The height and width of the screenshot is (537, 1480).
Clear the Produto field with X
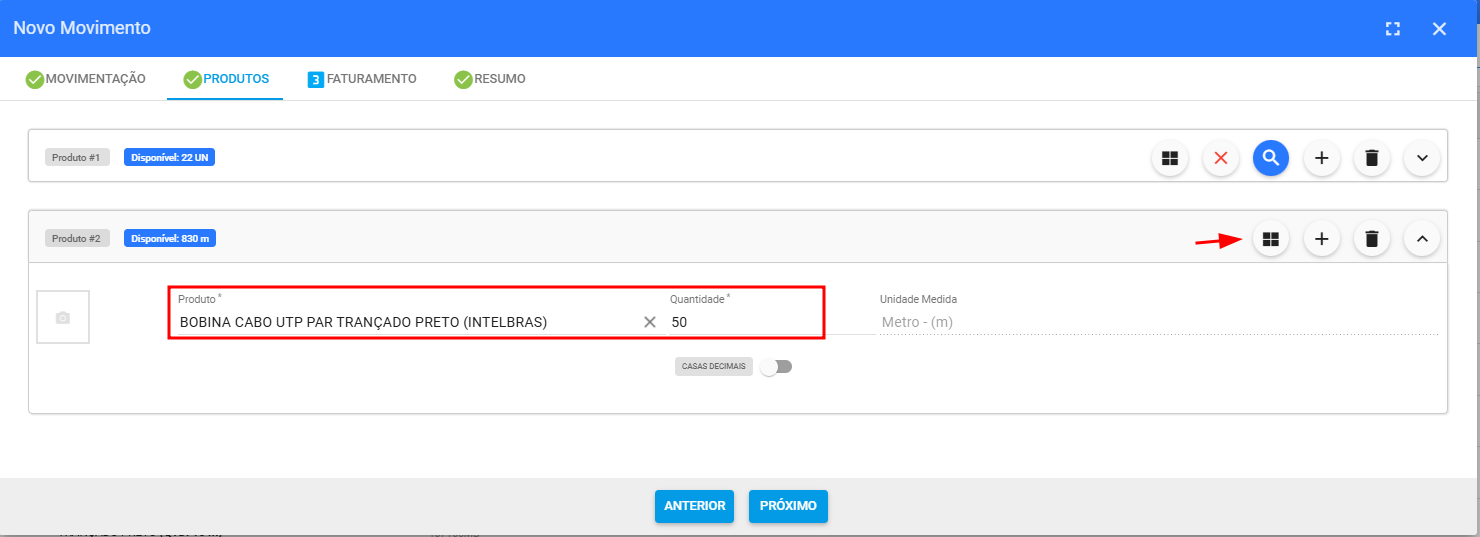click(x=650, y=322)
